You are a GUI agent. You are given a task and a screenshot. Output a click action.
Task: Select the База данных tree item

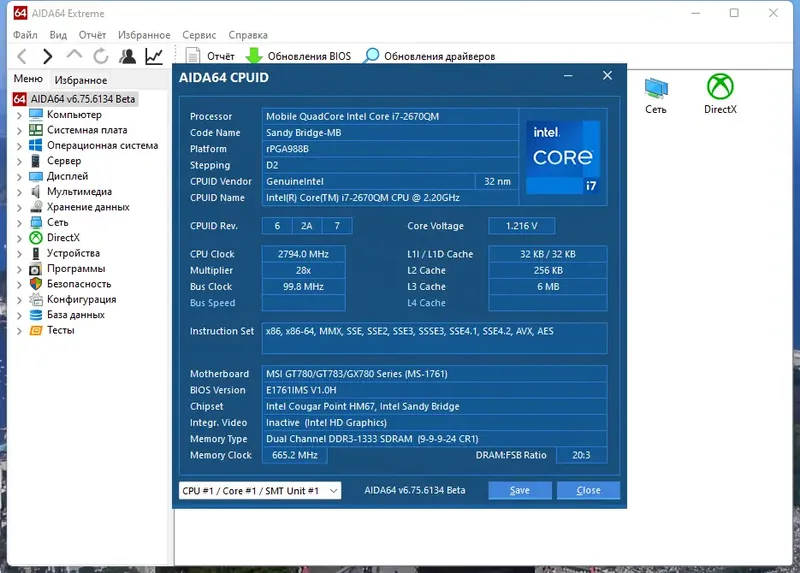point(76,314)
